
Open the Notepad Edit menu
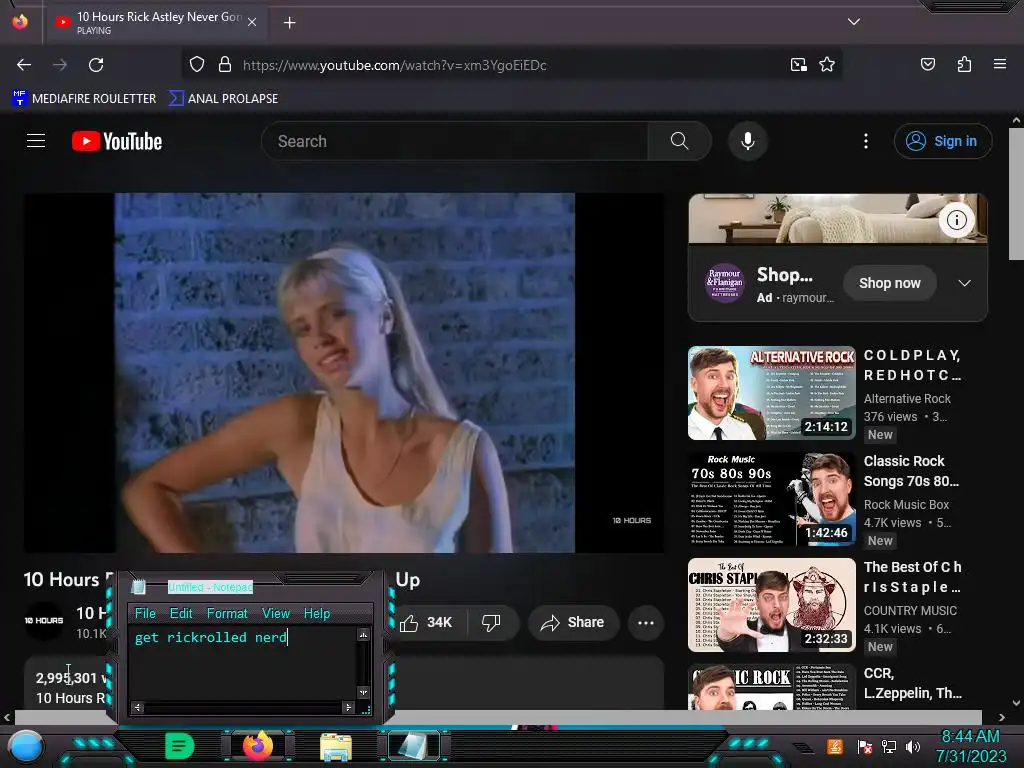(x=181, y=613)
